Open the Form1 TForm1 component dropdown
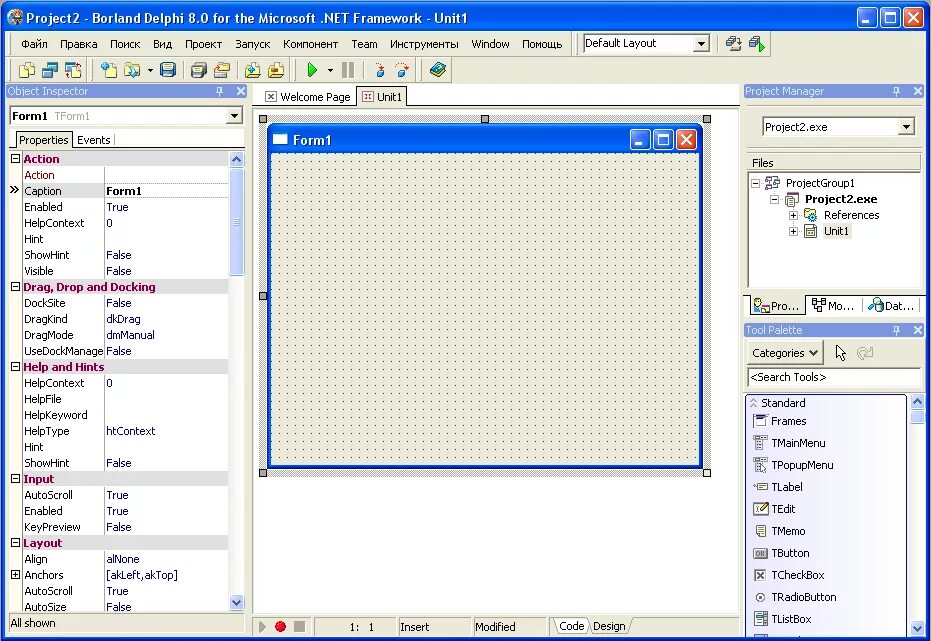This screenshot has width=931, height=641. [235, 116]
